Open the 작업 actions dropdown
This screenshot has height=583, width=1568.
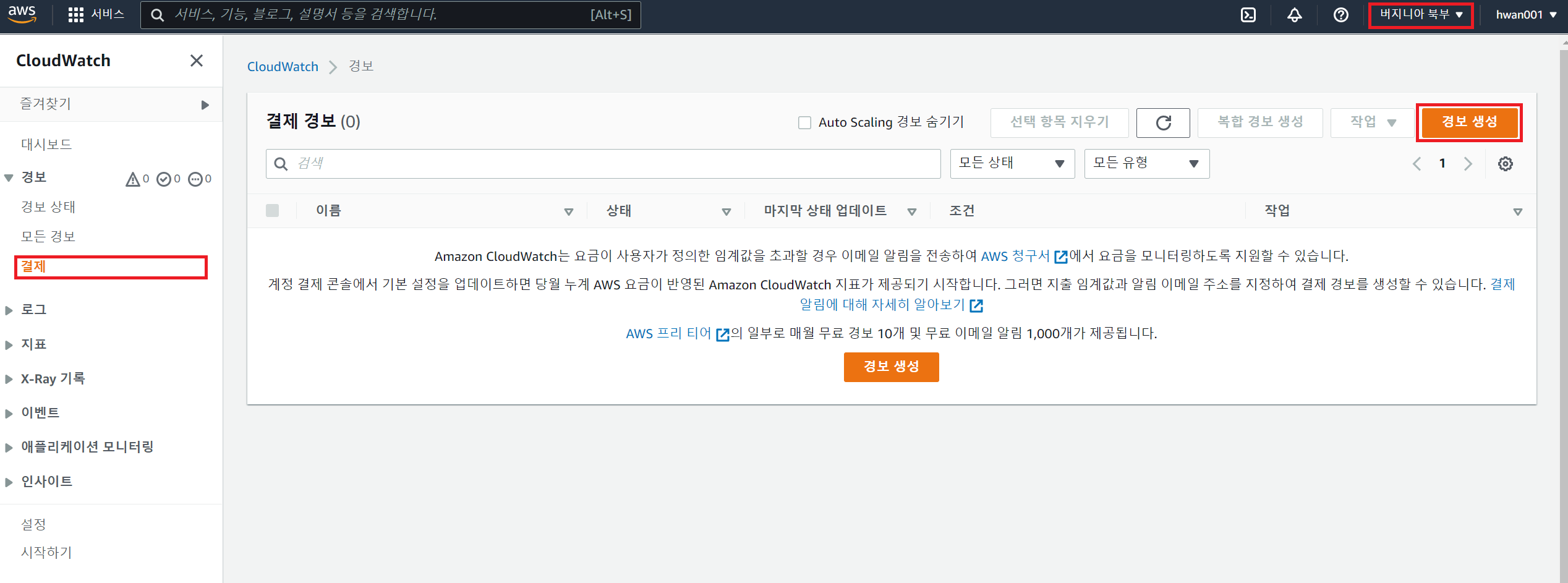(1373, 122)
